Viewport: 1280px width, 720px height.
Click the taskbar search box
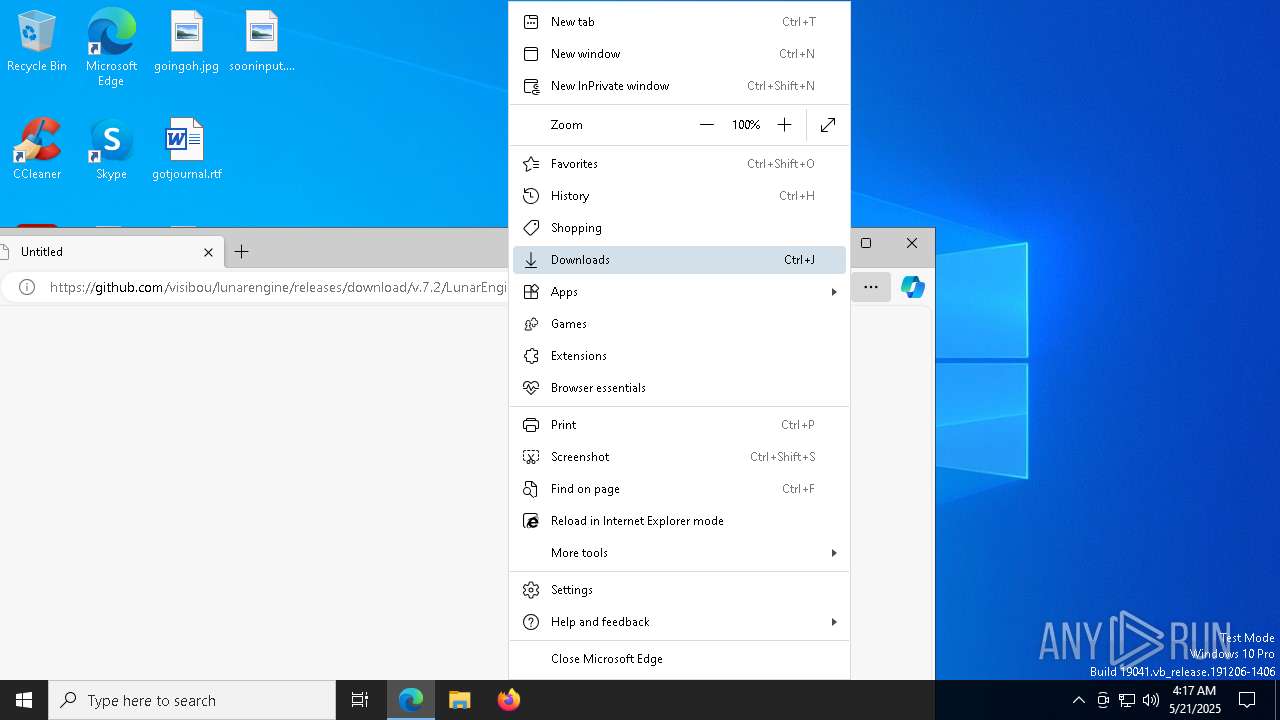[x=192, y=700]
